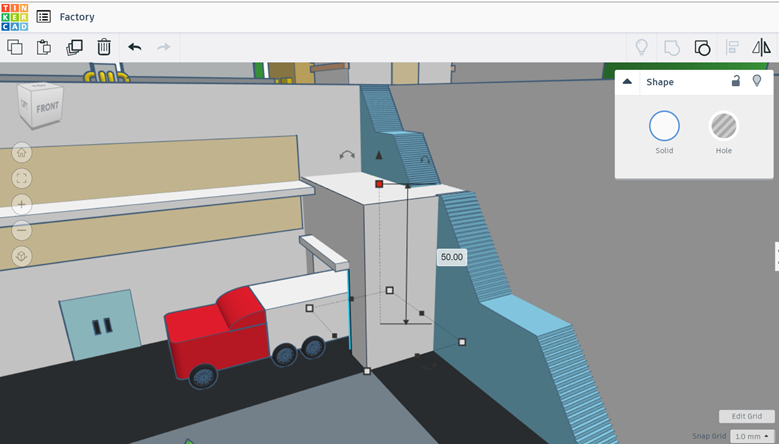The image size is (779, 444).
Task: Open the Align tool
Action: pos(732,48)
